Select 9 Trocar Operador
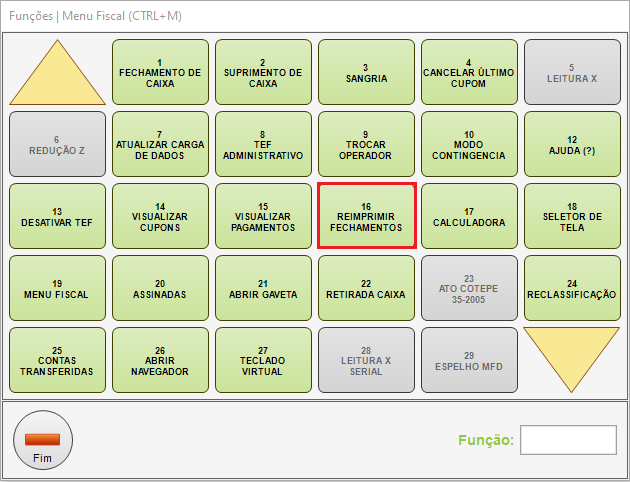The height and width of the screenshot is (482, 630). tap(366, 144)
